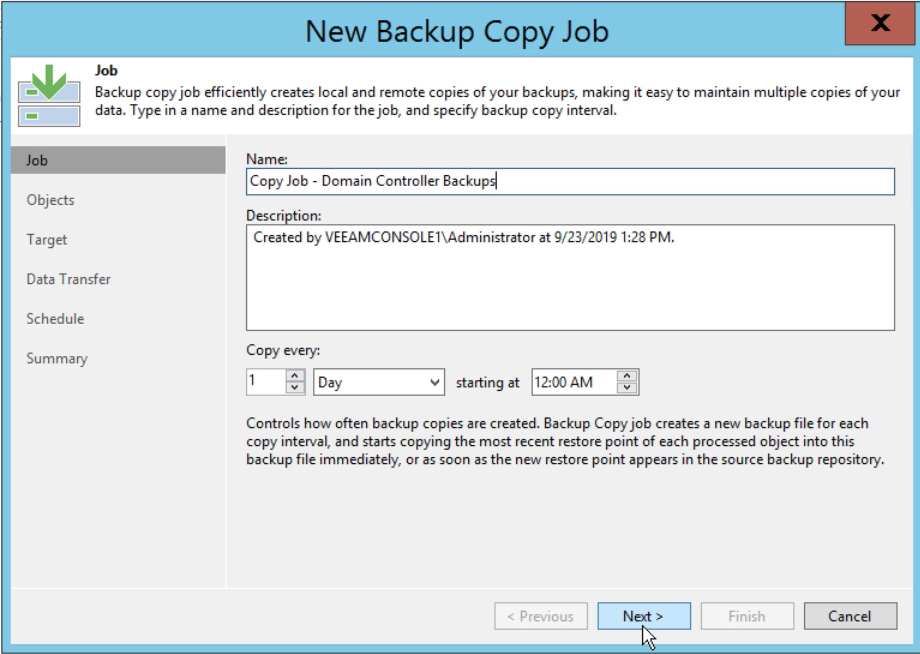Click the Next button

[x=644, y=616]
